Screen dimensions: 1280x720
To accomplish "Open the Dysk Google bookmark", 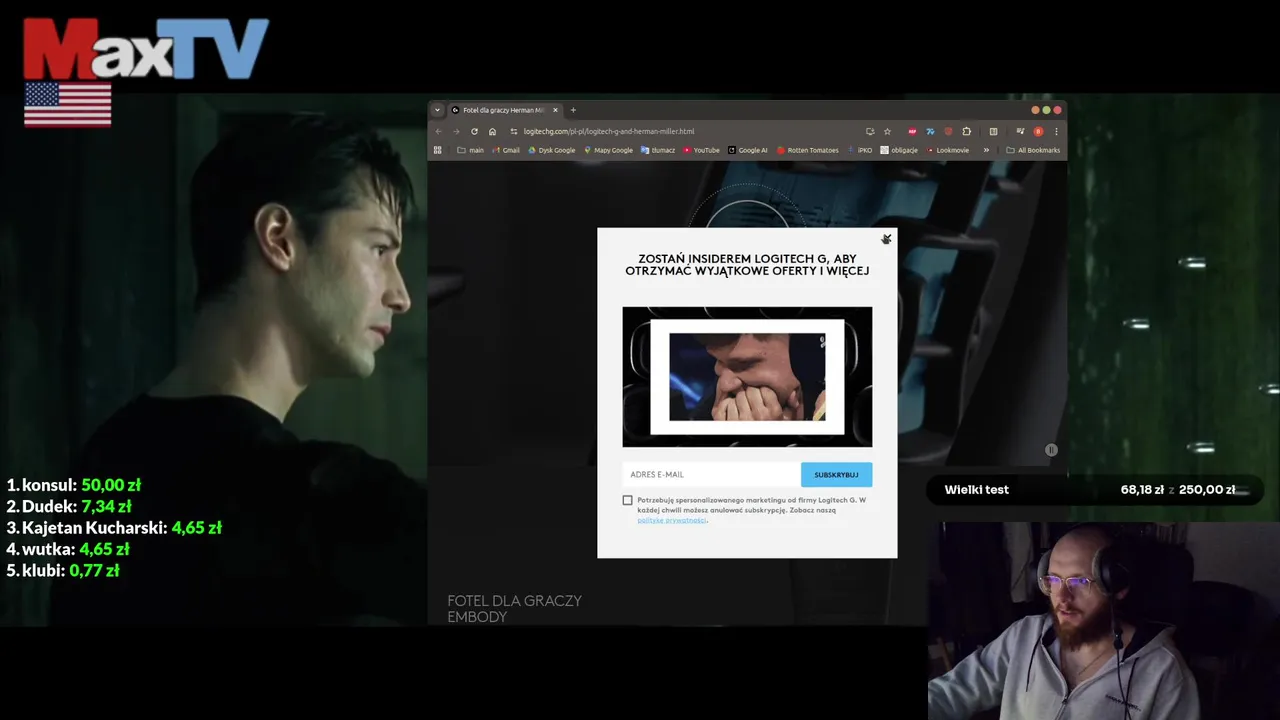I will (552, 150).
